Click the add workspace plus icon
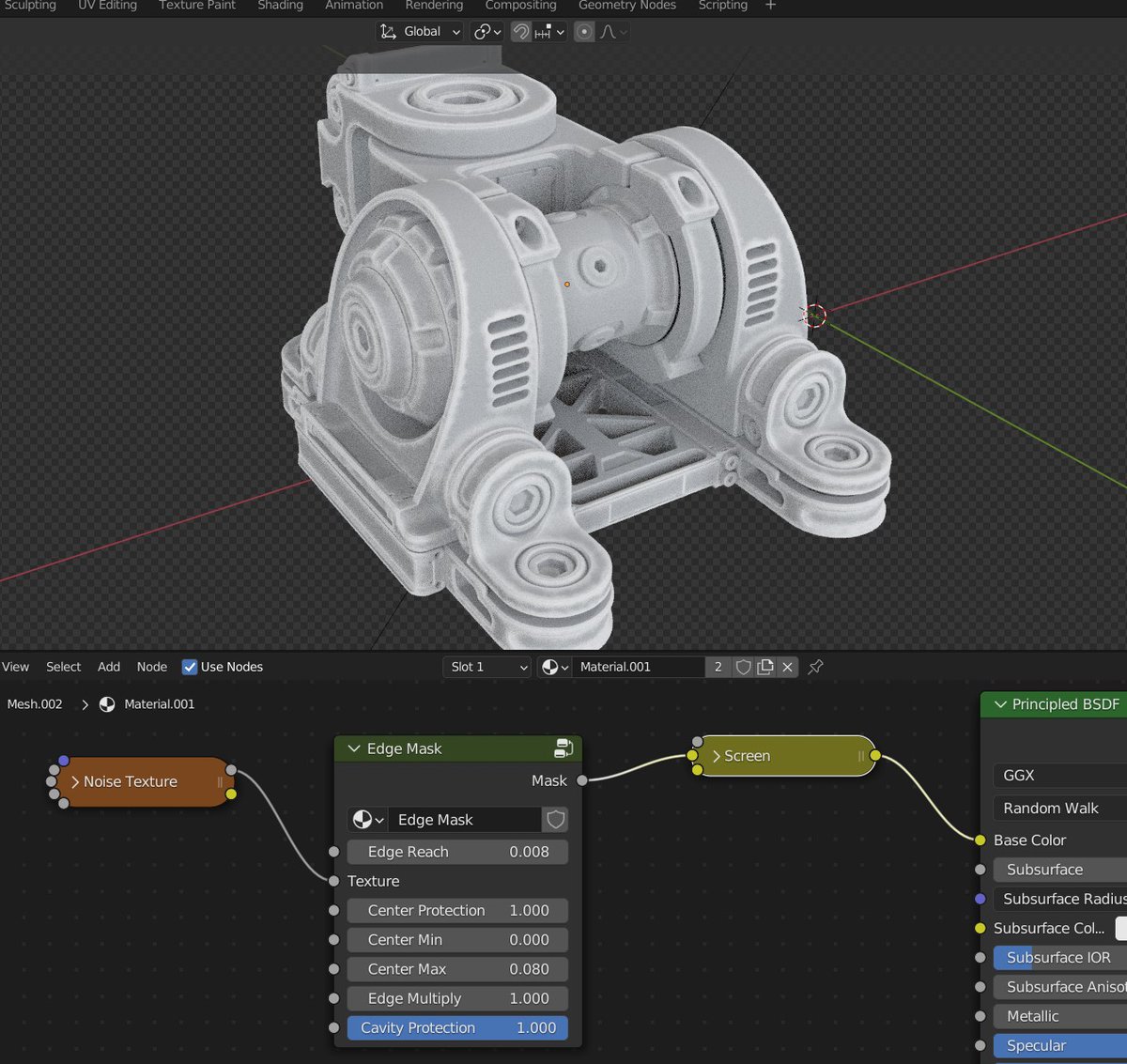1127x1064 pixels. click(x=770, y=6)
